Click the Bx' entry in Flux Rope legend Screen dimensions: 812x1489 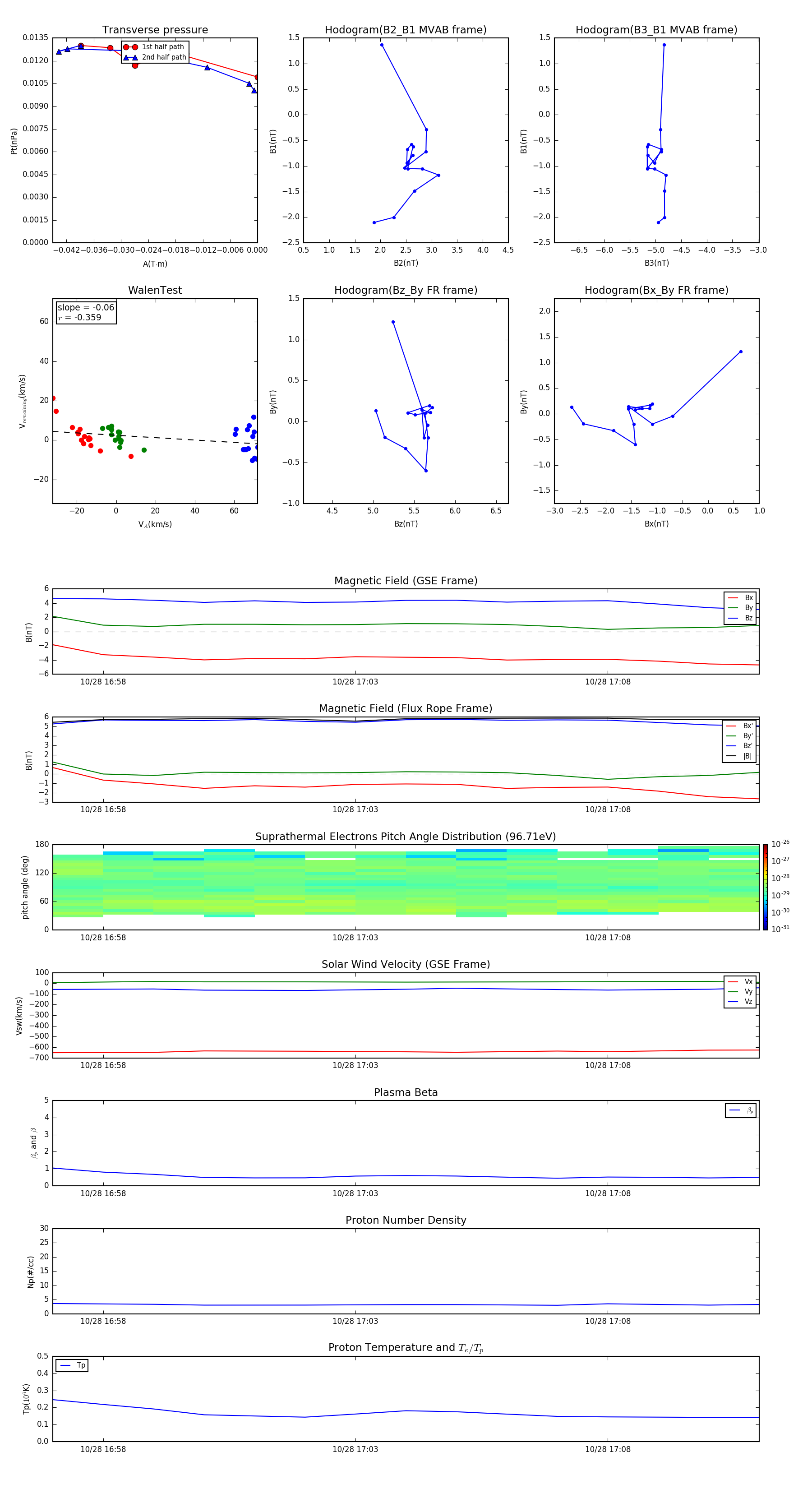pos(739,726)
